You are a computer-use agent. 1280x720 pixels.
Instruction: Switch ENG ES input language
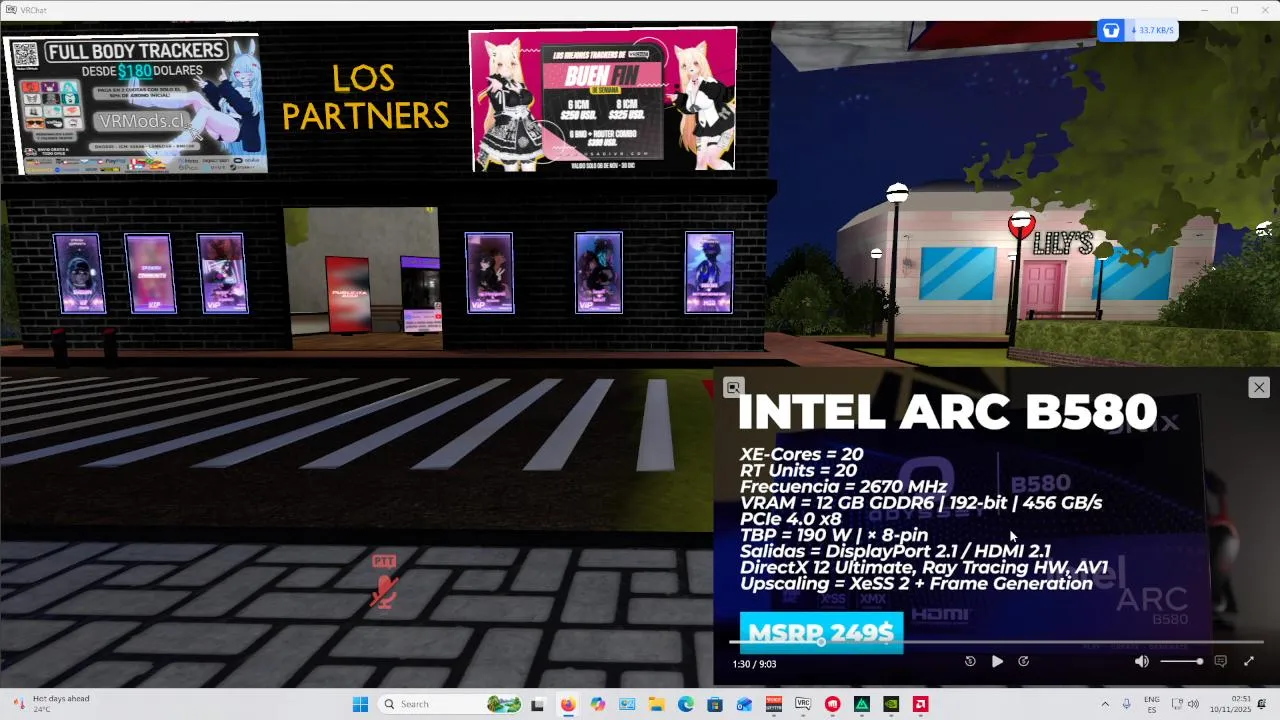(x=1152, y=704)
